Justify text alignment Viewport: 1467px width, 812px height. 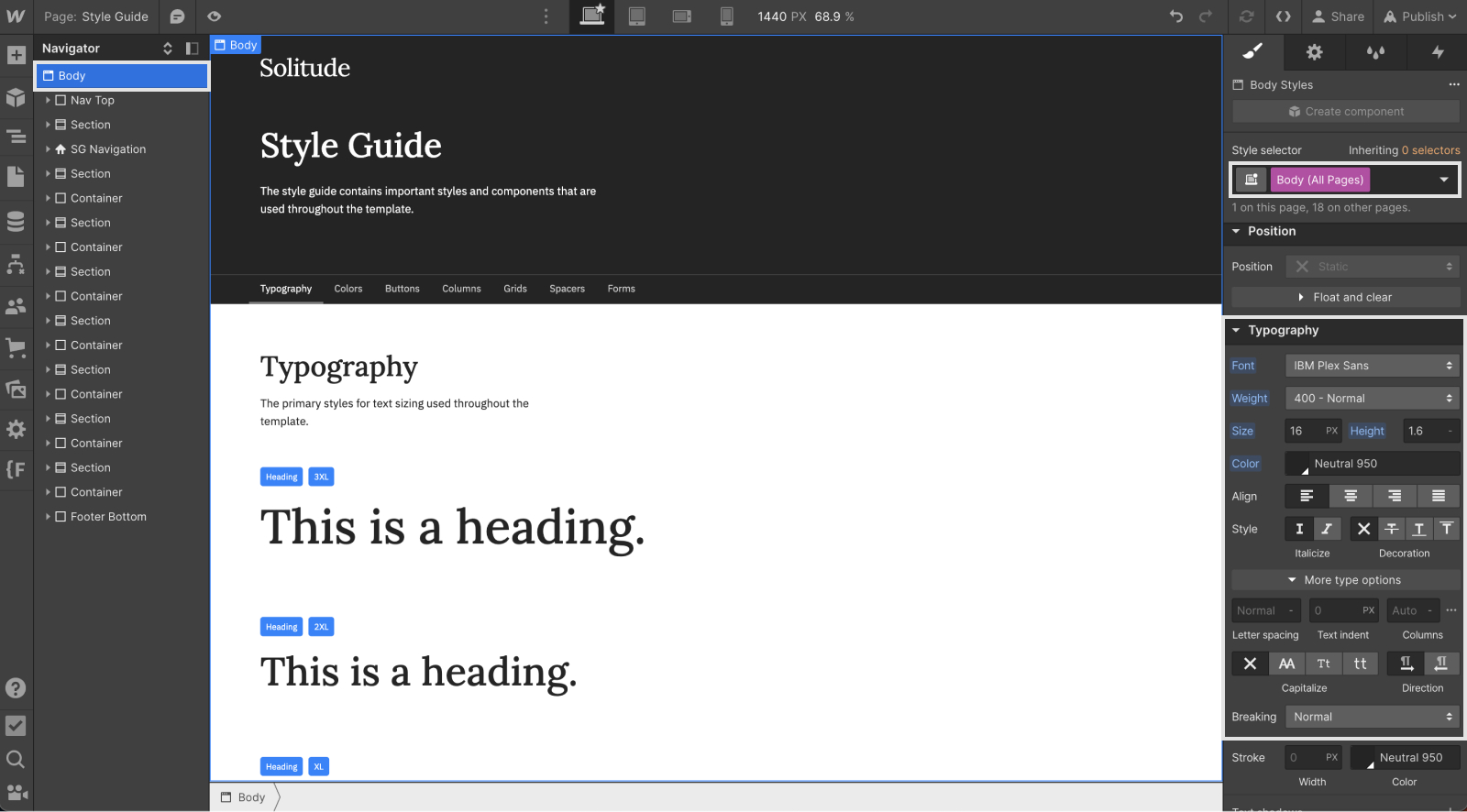point(1439,496)
